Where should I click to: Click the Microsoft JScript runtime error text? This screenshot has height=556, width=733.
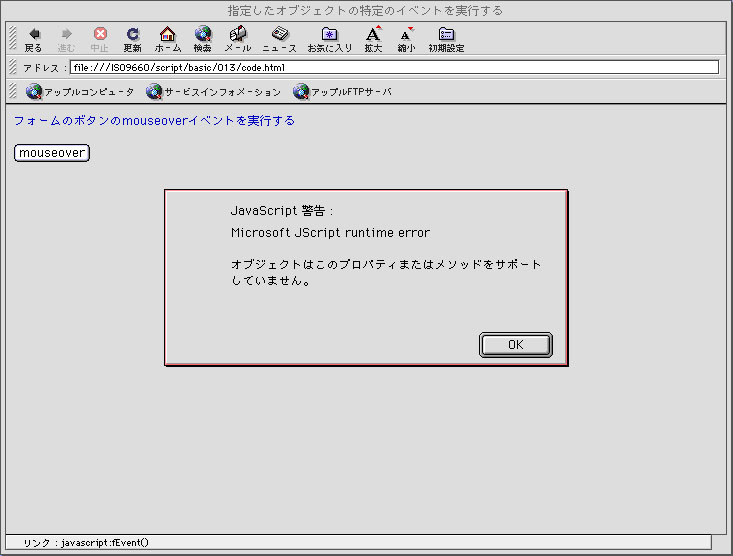(x=331, y=232)
